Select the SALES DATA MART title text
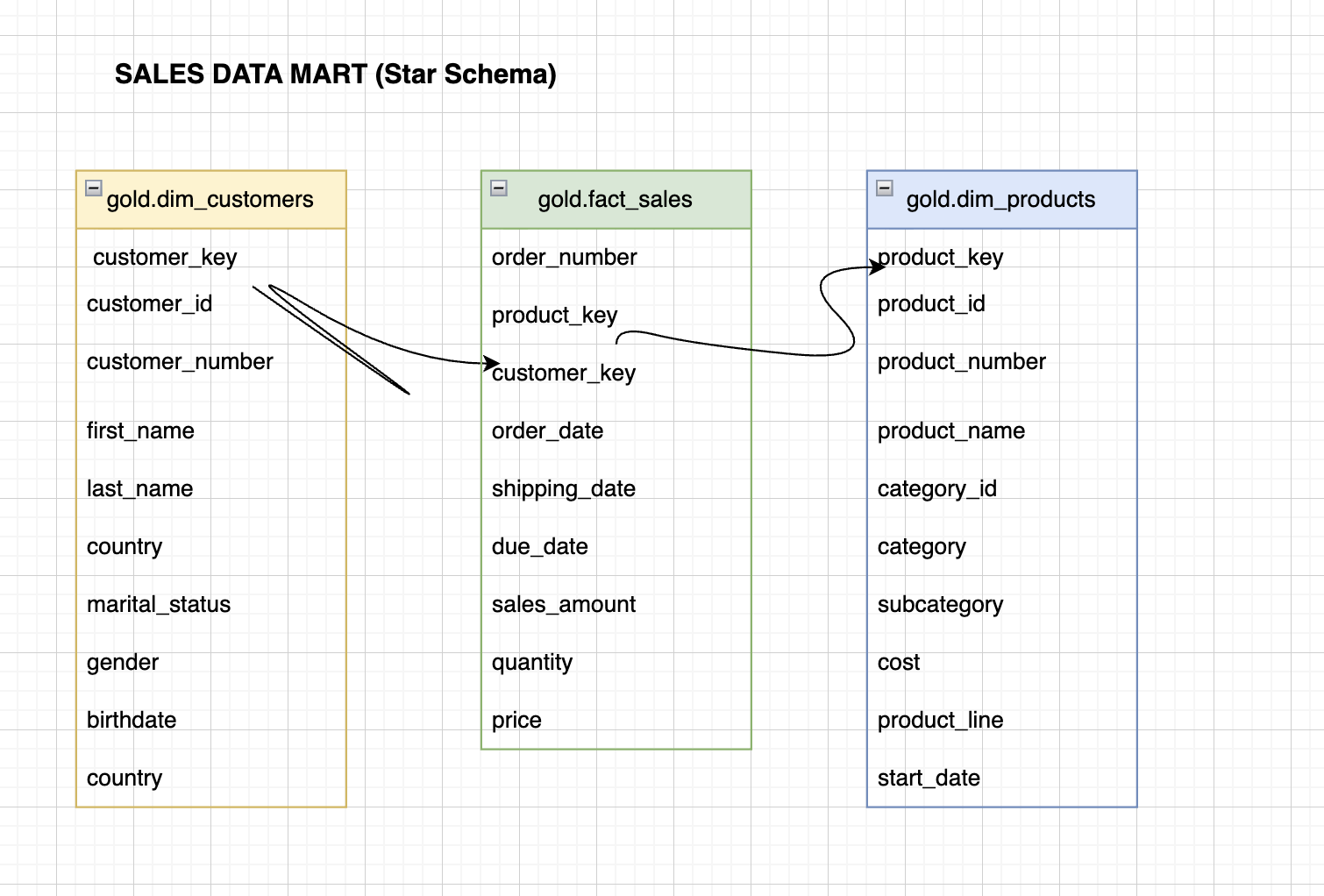 337,75
